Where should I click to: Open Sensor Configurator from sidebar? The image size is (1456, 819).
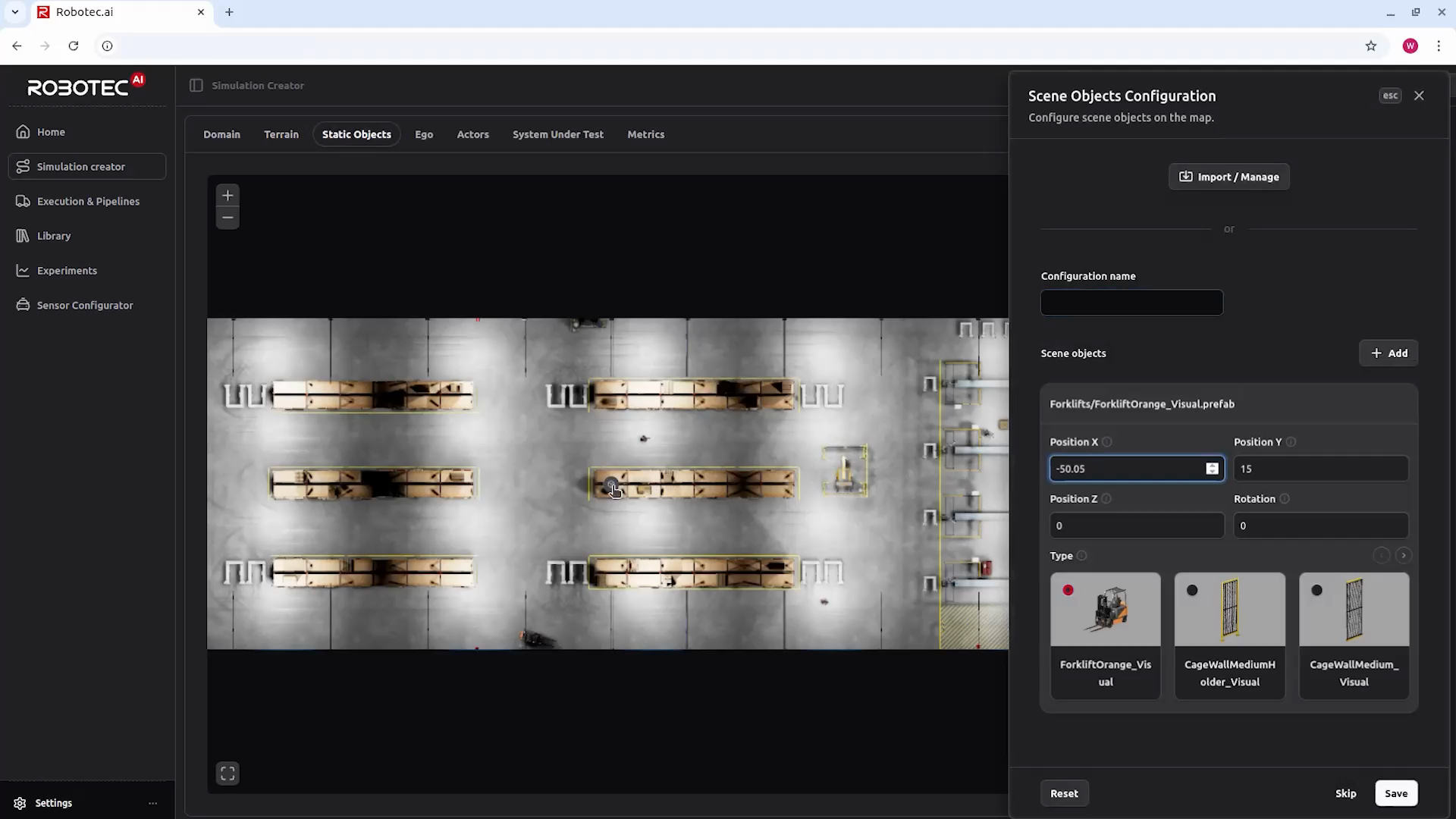click(x=85, y=306)
